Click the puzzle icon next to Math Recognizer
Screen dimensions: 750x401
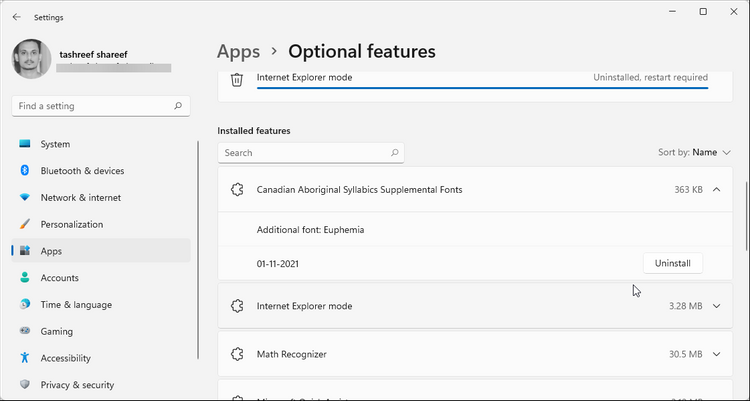[237, 354]
